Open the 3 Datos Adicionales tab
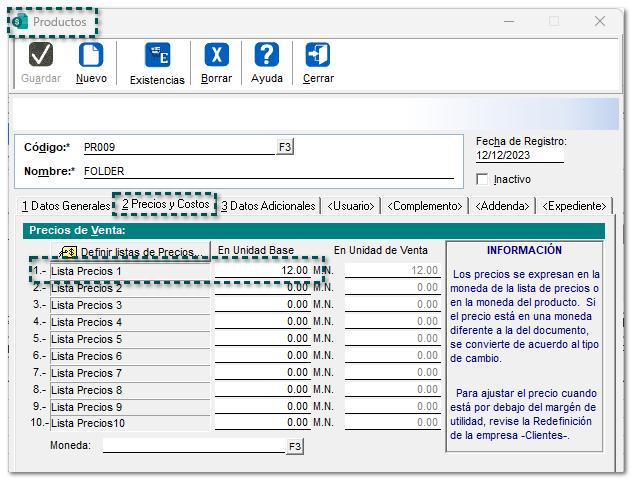The height and width of the screenshot is (481, 633). tap(268, 205)
